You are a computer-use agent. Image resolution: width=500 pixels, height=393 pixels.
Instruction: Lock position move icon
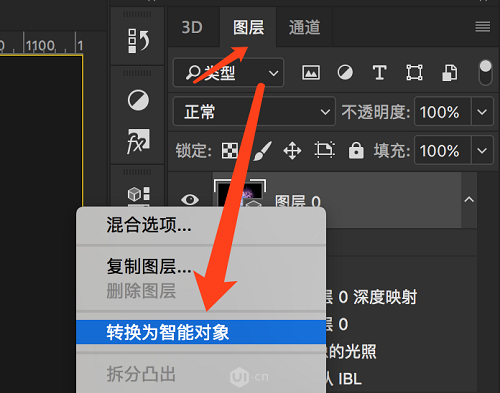292,151
